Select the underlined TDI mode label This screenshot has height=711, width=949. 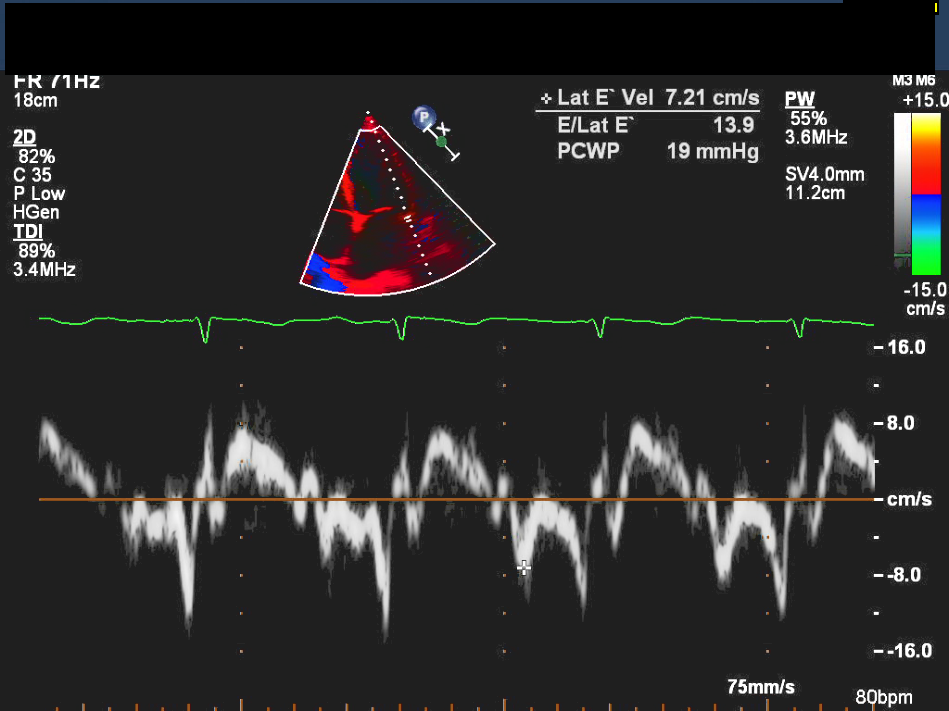click(27, 231)
